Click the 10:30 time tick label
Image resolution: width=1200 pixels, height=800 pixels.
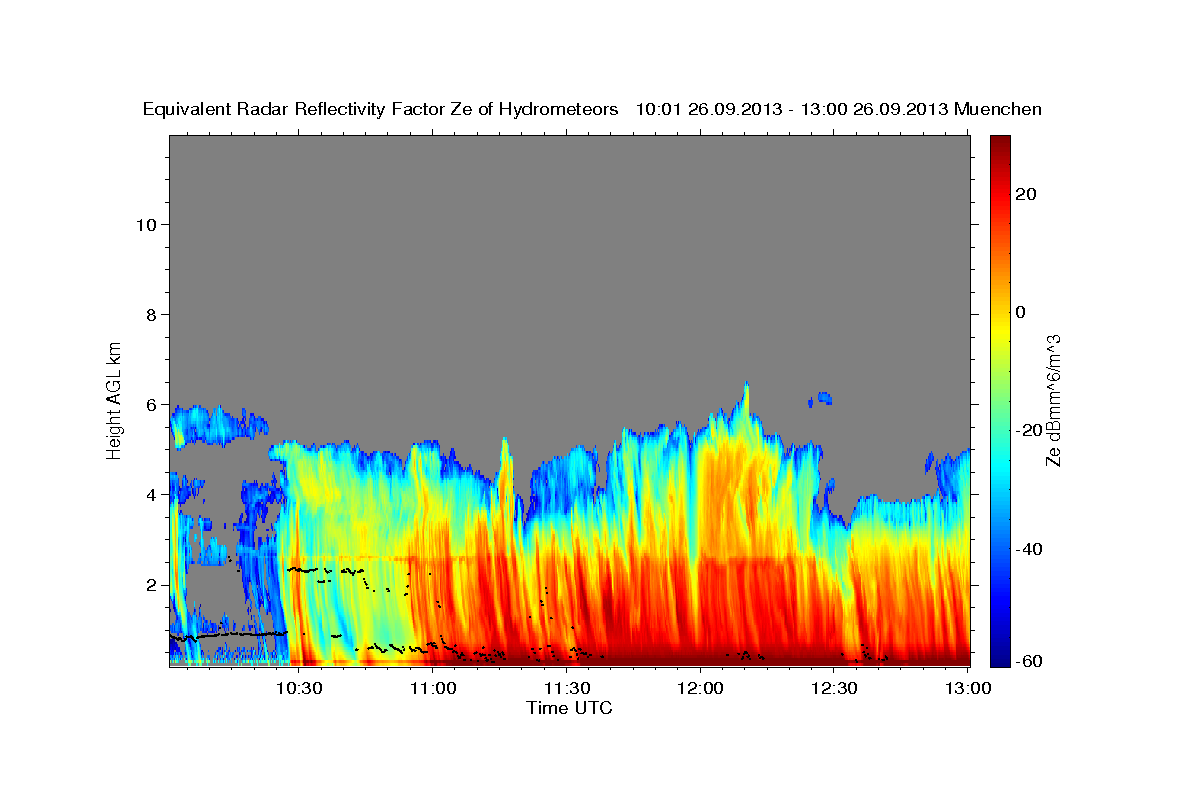[299, 688]
